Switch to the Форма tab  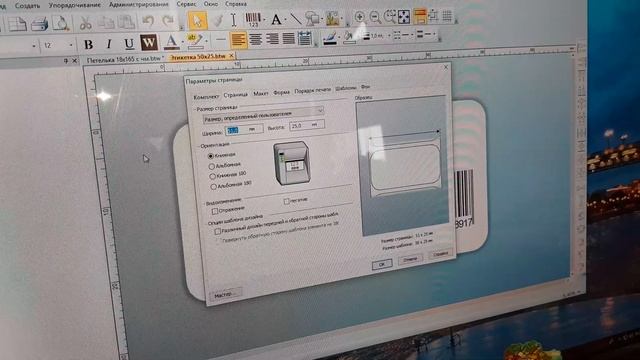point(281,92)
